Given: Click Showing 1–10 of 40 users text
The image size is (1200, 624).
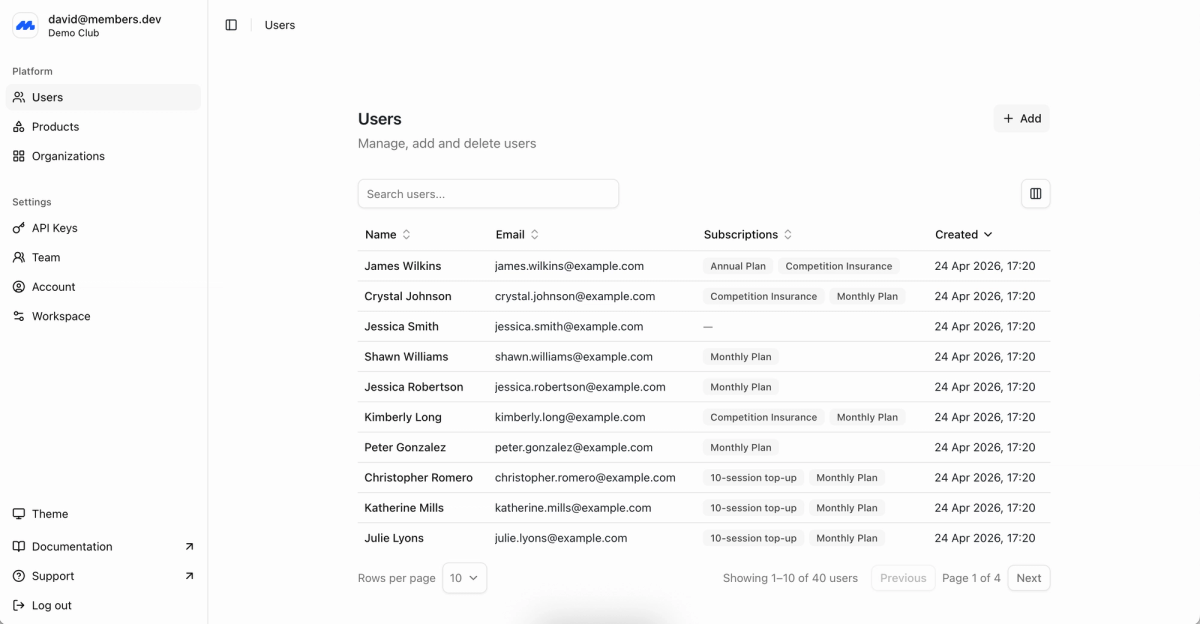Looking at the screenshot, I should pos(790,578).
